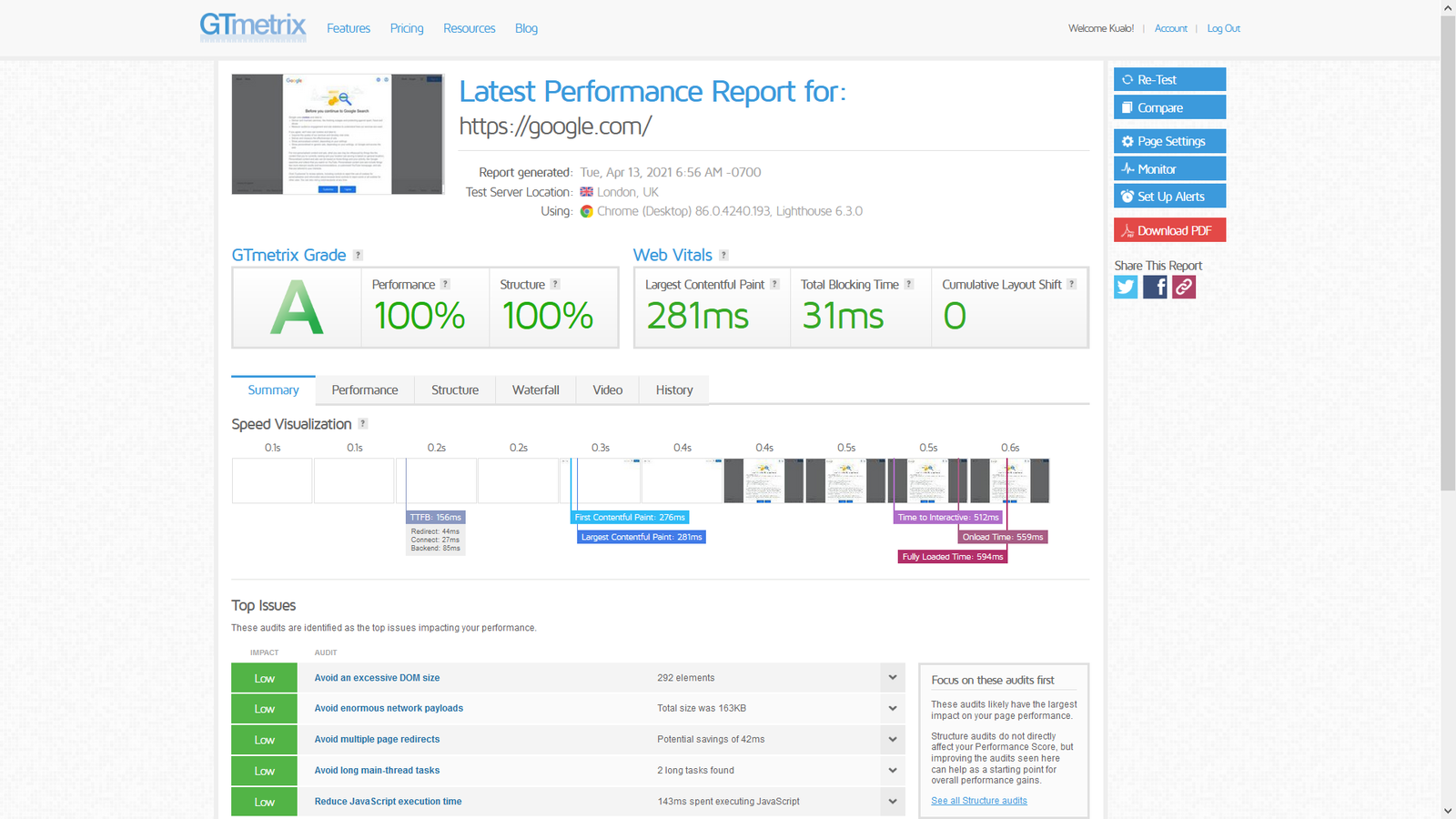Click Fully Loaded Time: 594ms marker

953,557
